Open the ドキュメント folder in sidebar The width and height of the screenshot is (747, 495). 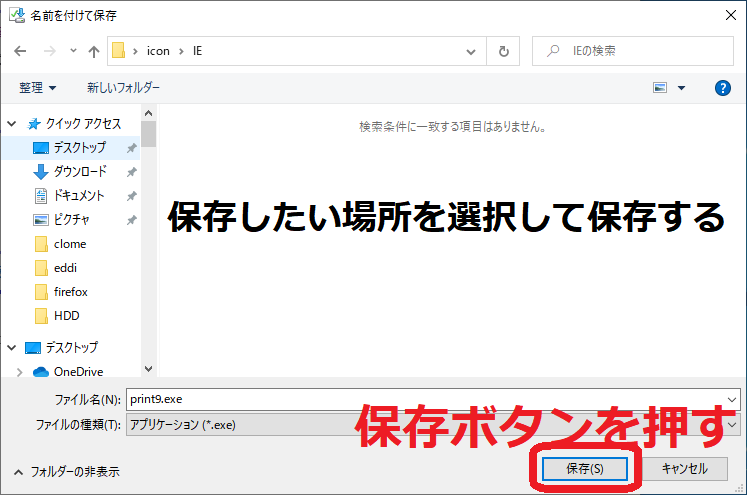(x=79, y=195)
